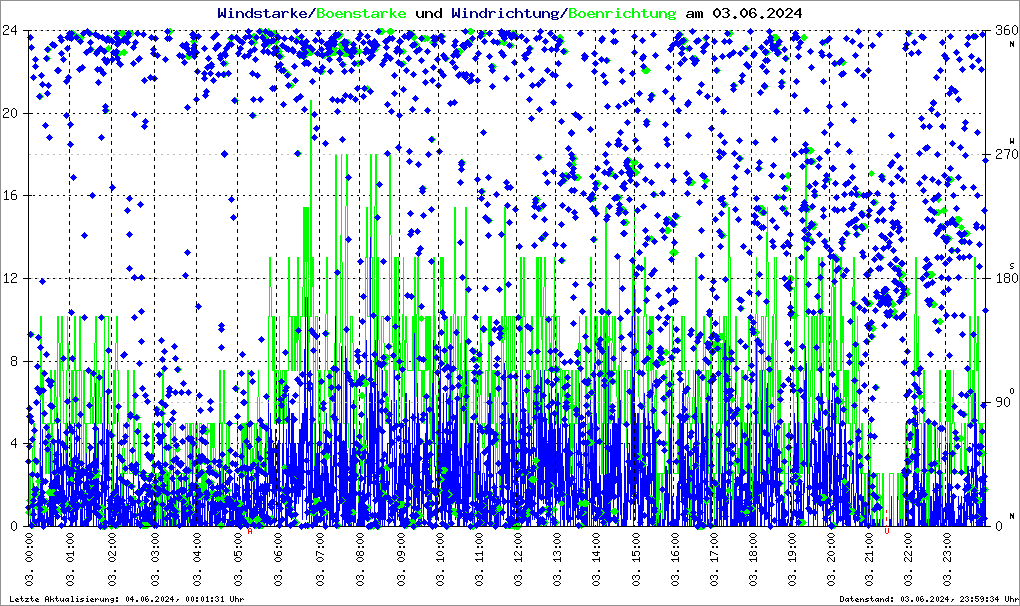Click the '03. 20:00' time axis label
This screenshot has width=1020, height=606.
tap(831, 558)
